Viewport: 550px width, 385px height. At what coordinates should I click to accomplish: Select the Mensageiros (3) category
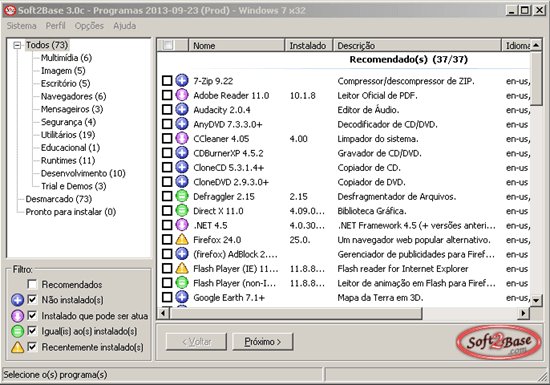[72, 109]
